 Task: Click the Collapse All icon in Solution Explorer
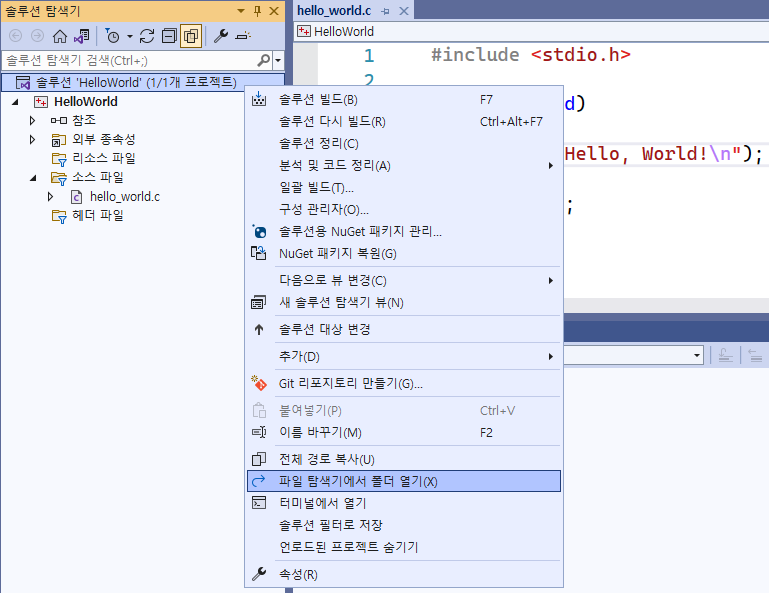coord(168,36)
